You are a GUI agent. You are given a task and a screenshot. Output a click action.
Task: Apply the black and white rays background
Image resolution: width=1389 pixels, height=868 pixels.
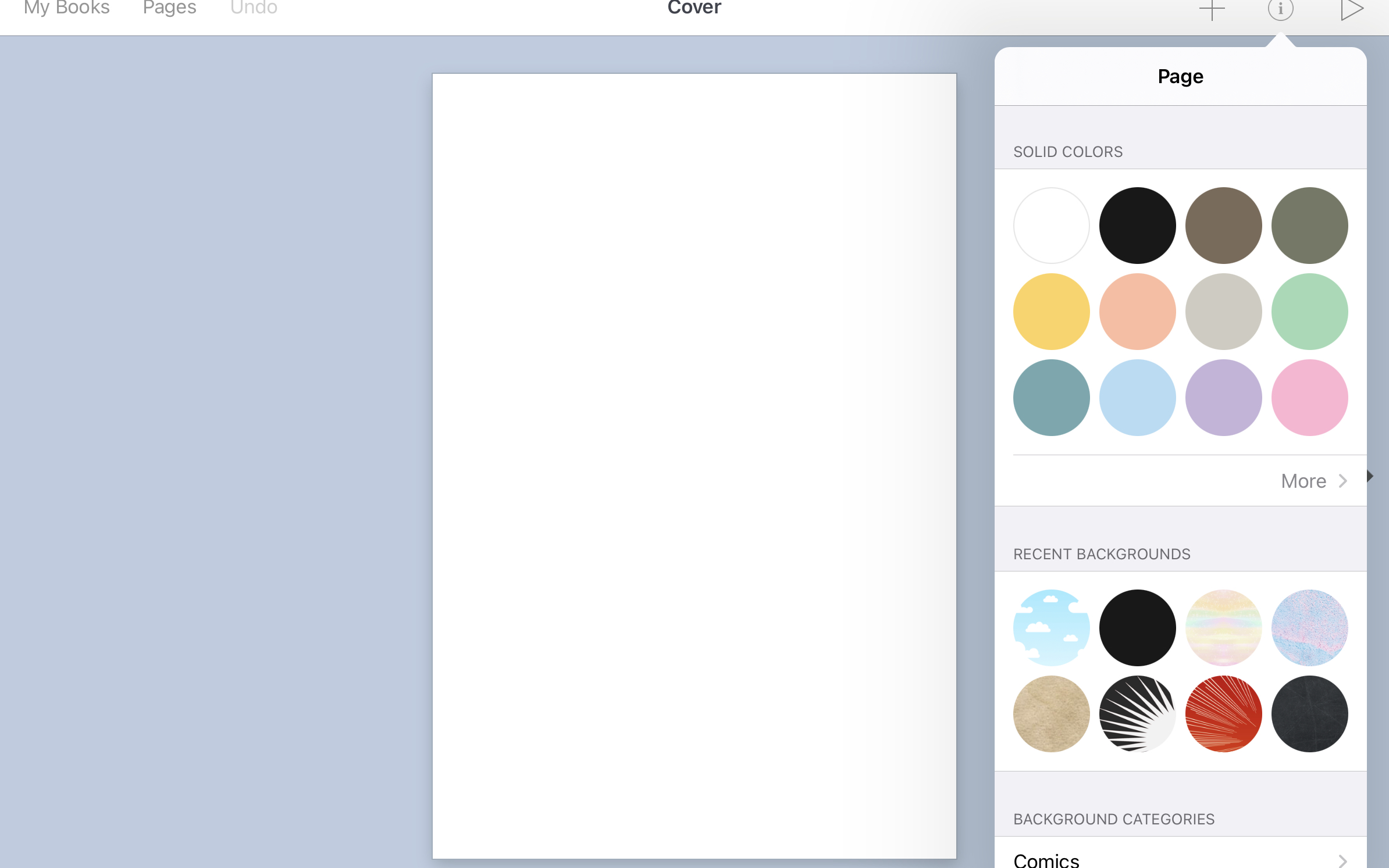click(1137, 714)
